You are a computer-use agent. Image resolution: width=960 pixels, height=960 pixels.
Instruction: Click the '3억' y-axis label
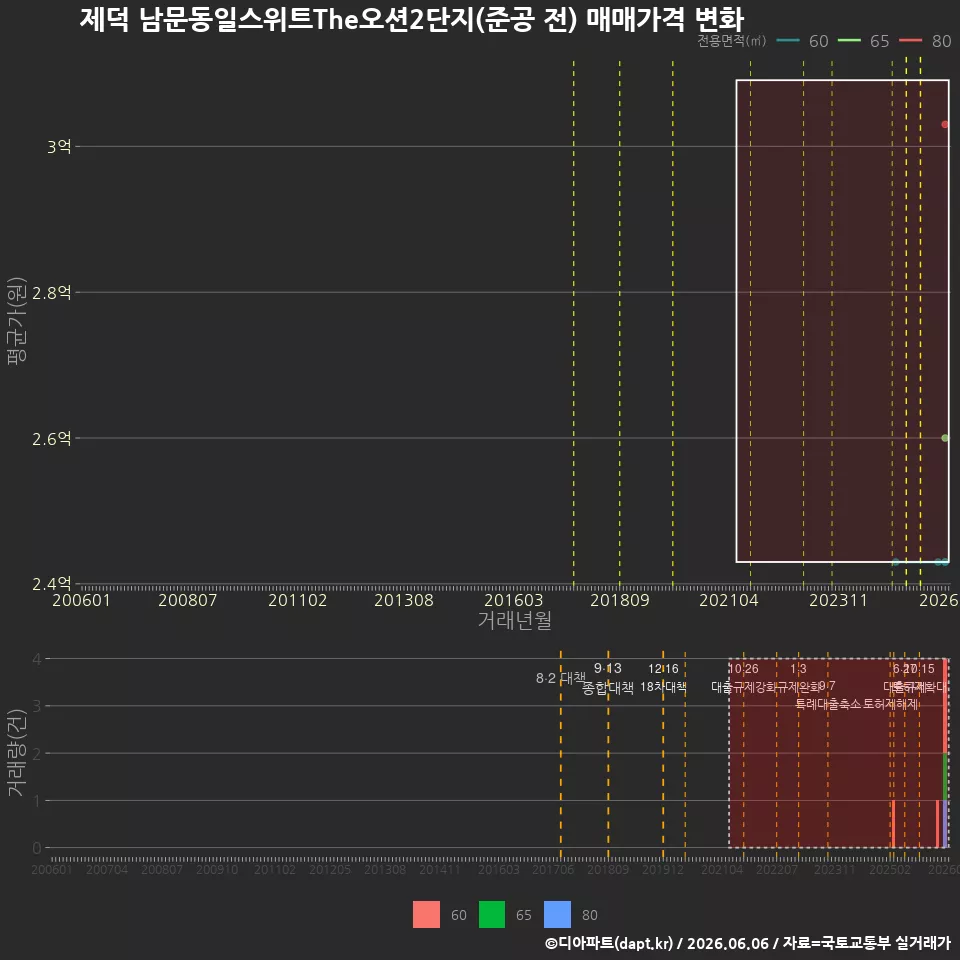[x=59, y=146]
